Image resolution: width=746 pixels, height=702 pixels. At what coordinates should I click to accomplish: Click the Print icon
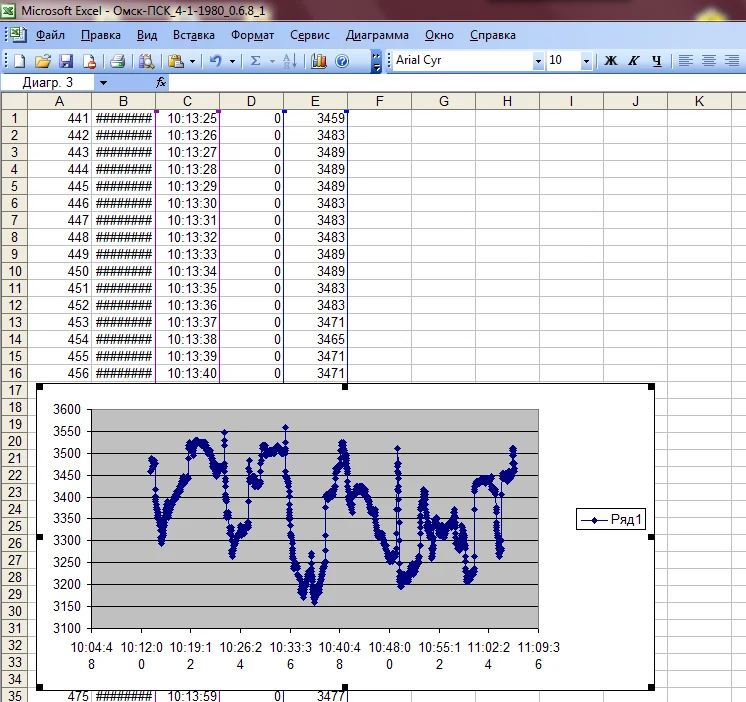click(117, 61)
